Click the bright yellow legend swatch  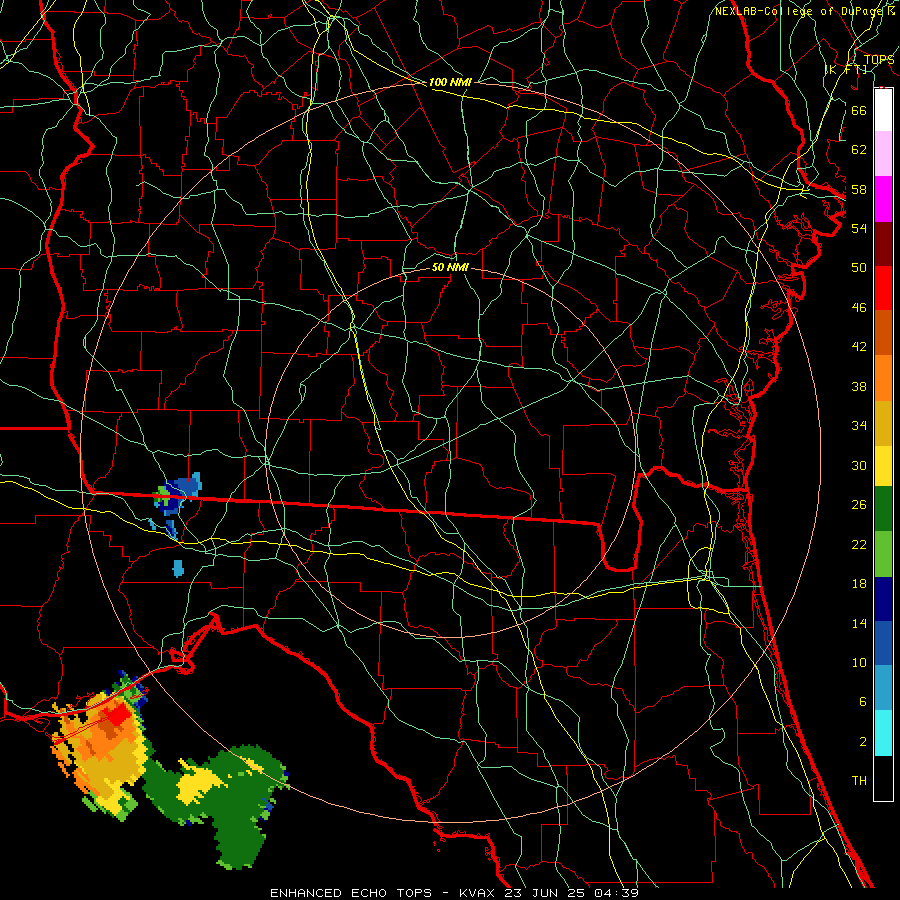click(x=883, y=465)
